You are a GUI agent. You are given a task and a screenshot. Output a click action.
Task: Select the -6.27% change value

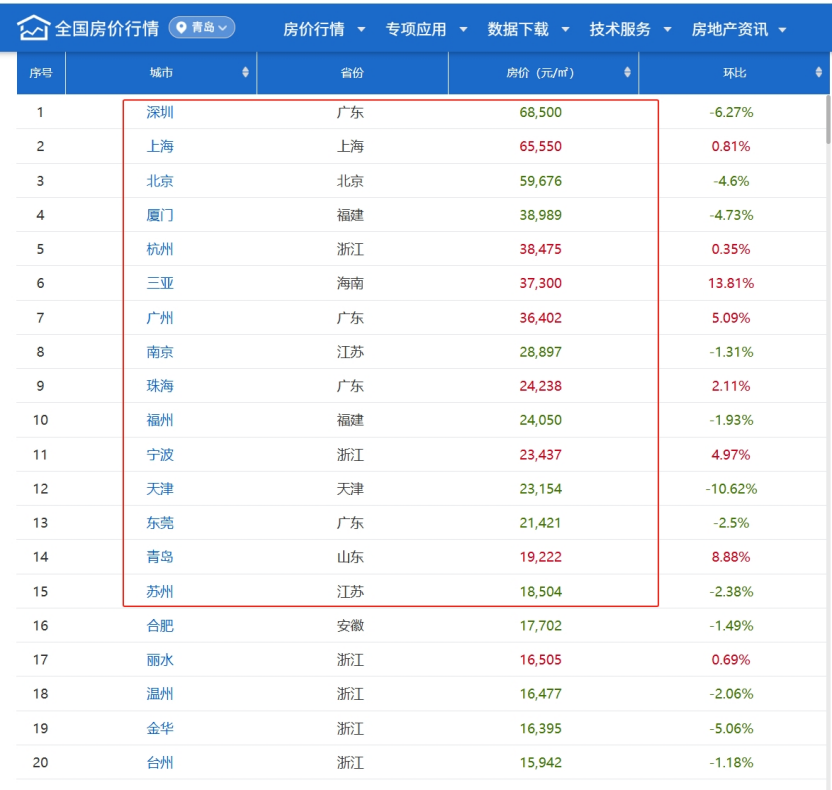(x=731, y=112)
